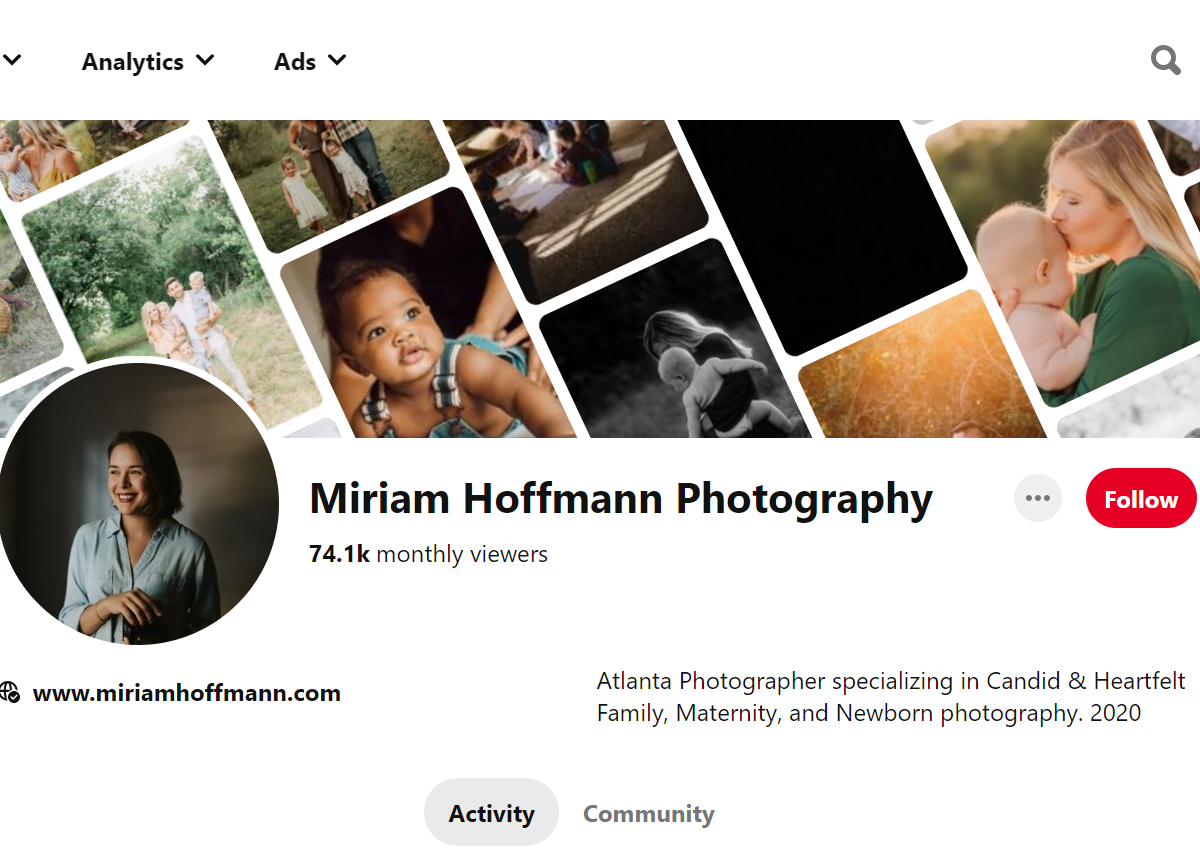Click the search magnifier icon

coord(1165,61)
